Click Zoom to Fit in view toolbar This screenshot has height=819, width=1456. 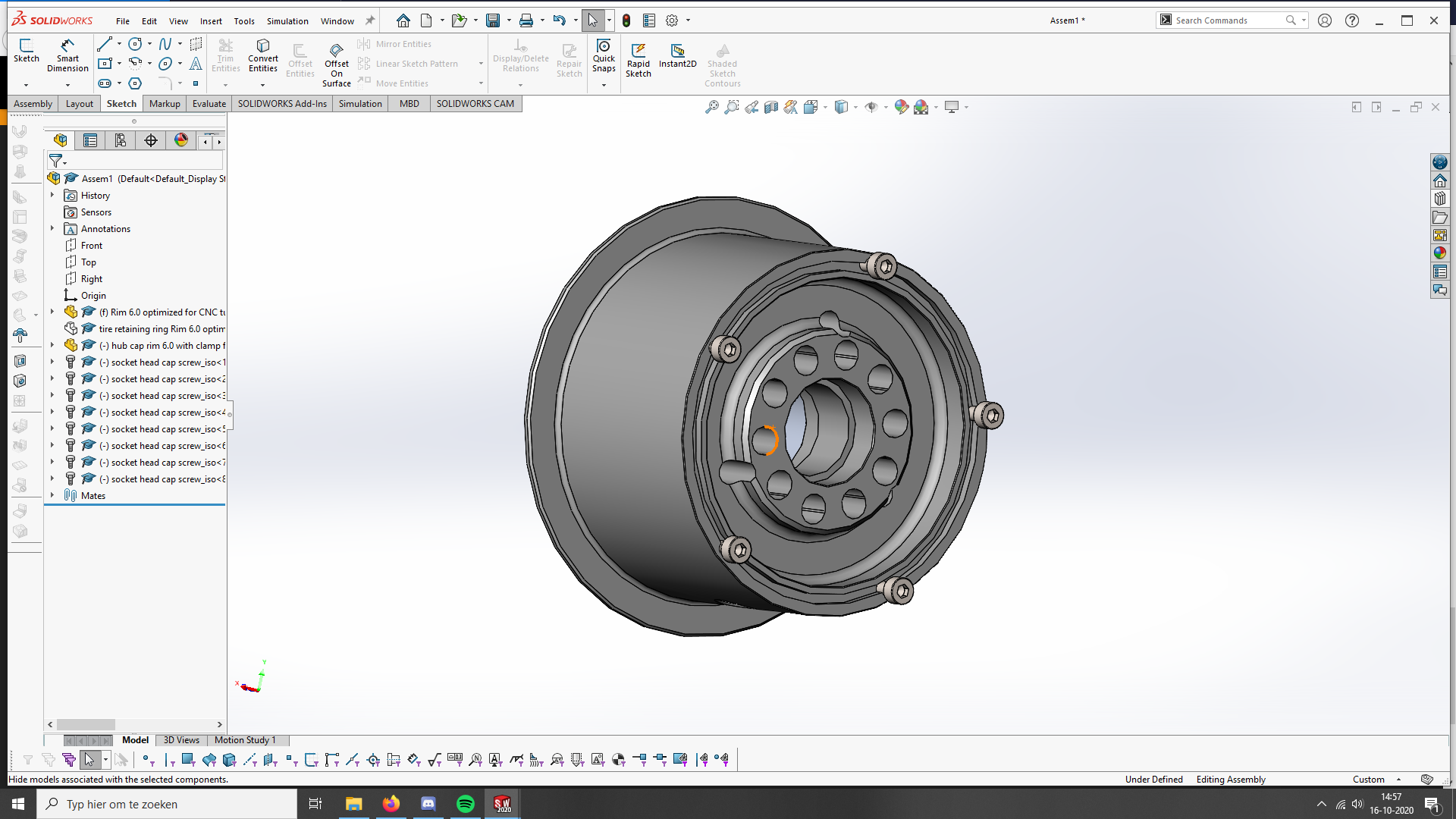pos(711,107)
